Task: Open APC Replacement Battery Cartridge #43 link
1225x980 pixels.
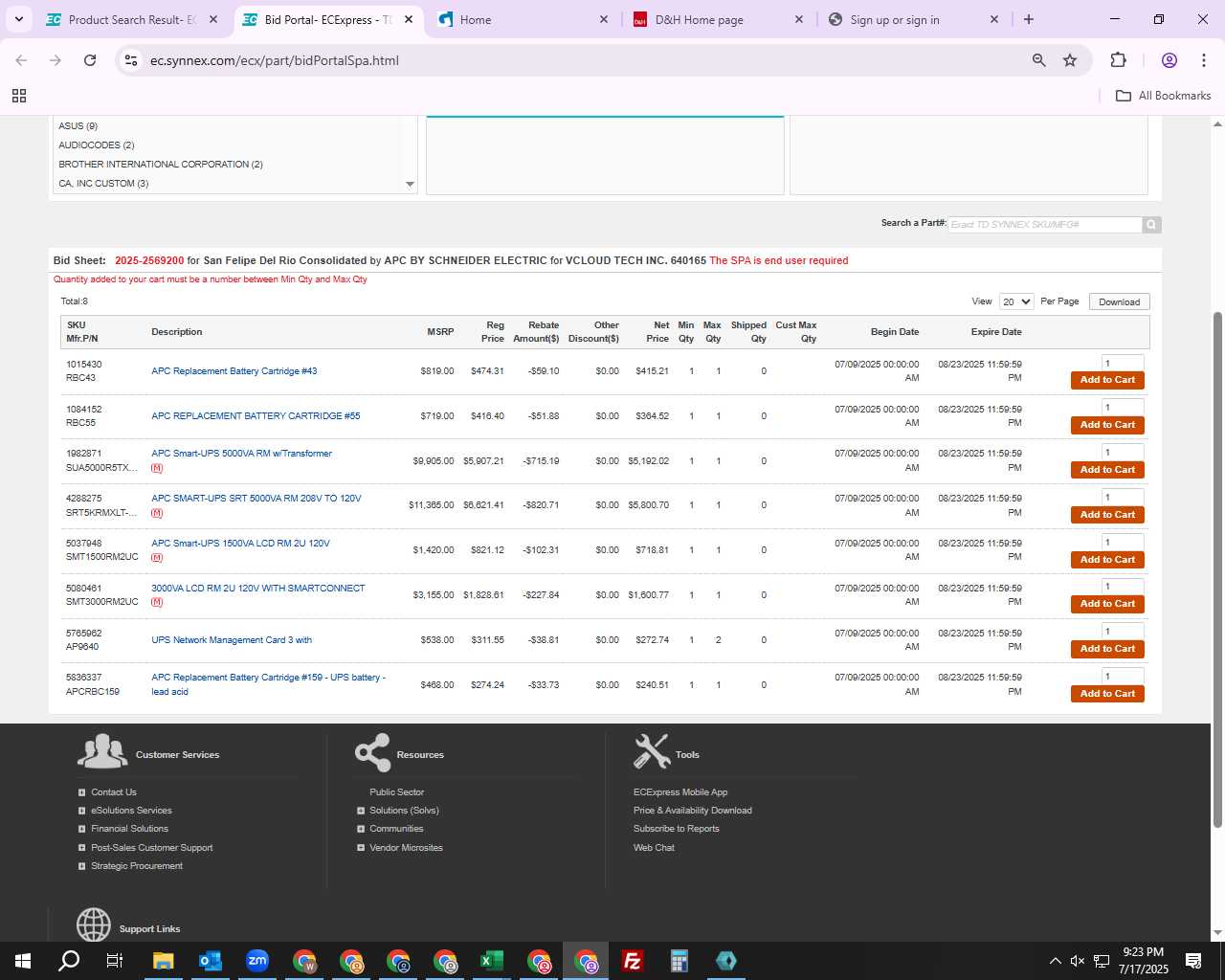Action: [234, 371]
